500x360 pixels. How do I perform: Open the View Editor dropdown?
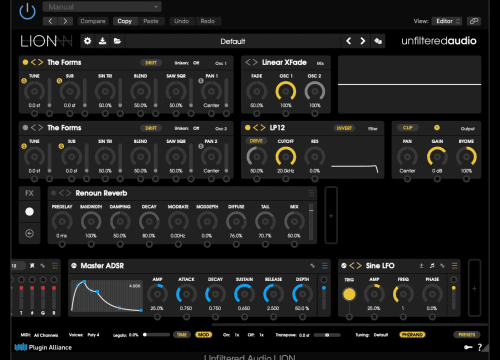pyautogui.click(x=447, y=21)
